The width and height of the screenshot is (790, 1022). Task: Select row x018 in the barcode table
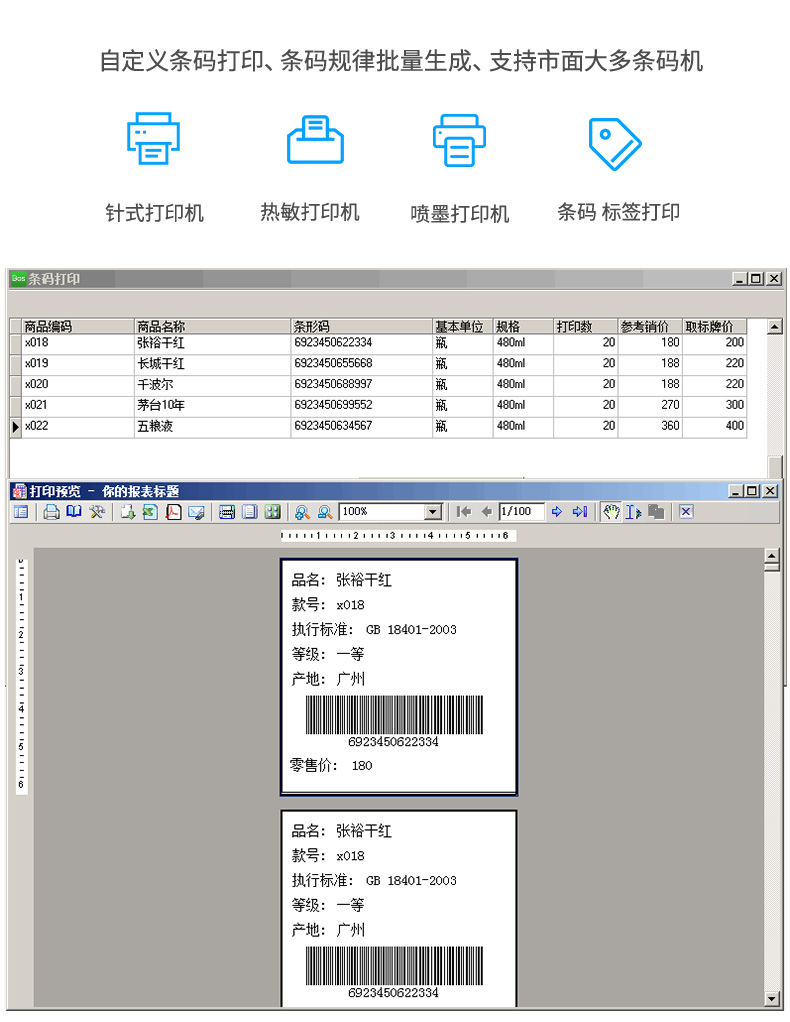[378, 343]
